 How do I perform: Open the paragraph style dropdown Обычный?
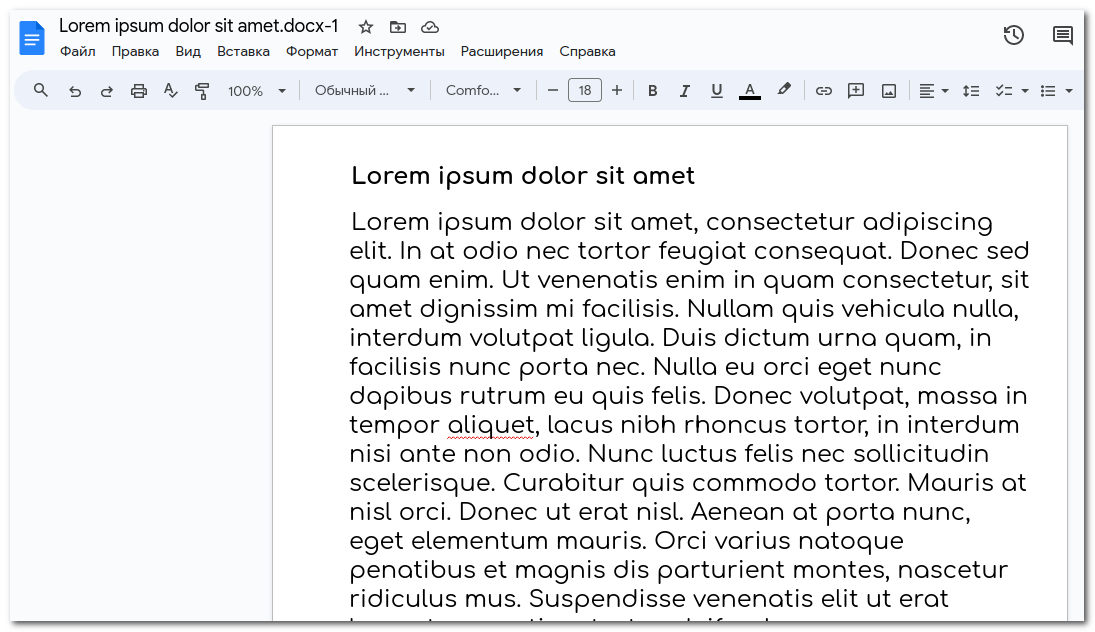pyautogui.click(x=365, y=90)
